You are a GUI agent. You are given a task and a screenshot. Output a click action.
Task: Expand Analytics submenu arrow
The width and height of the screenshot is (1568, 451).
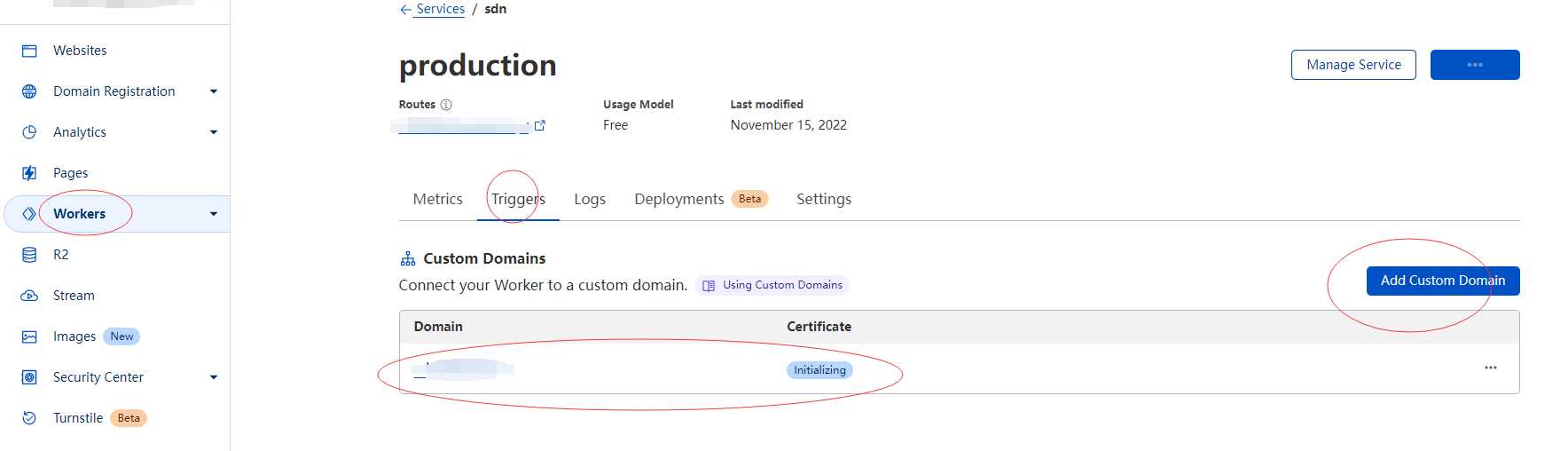pos(214,132)
